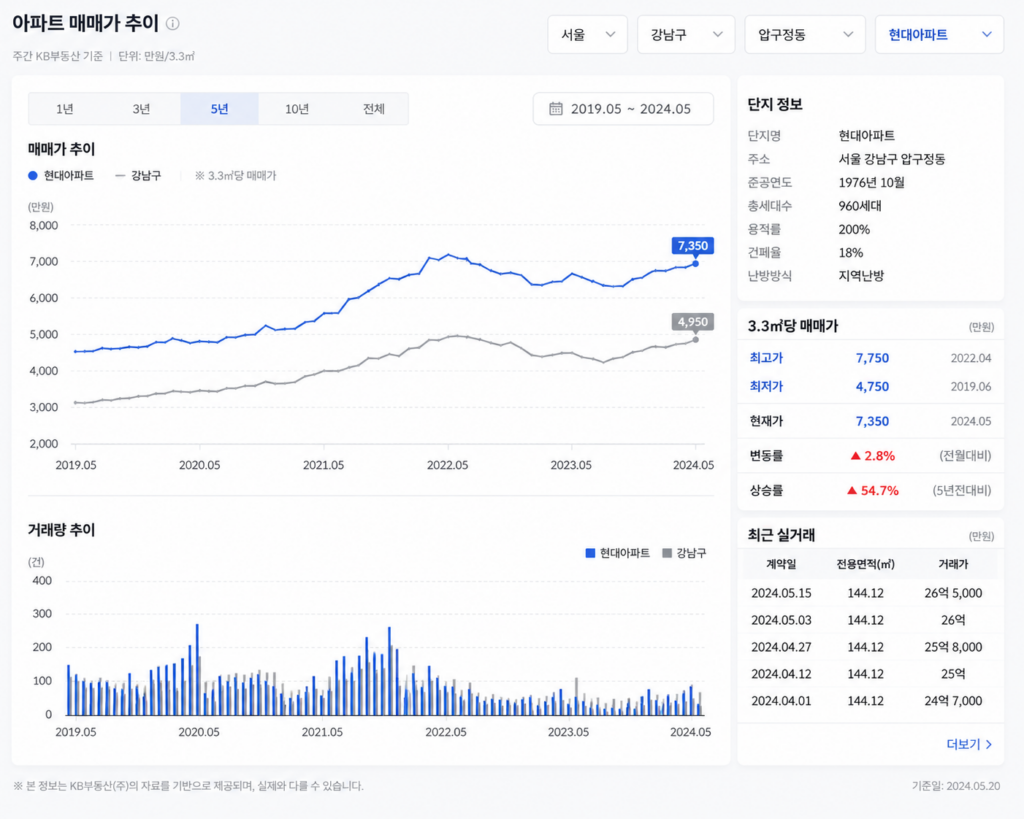
Task: Click the 계약일 column header
Action: coord(780,564)
